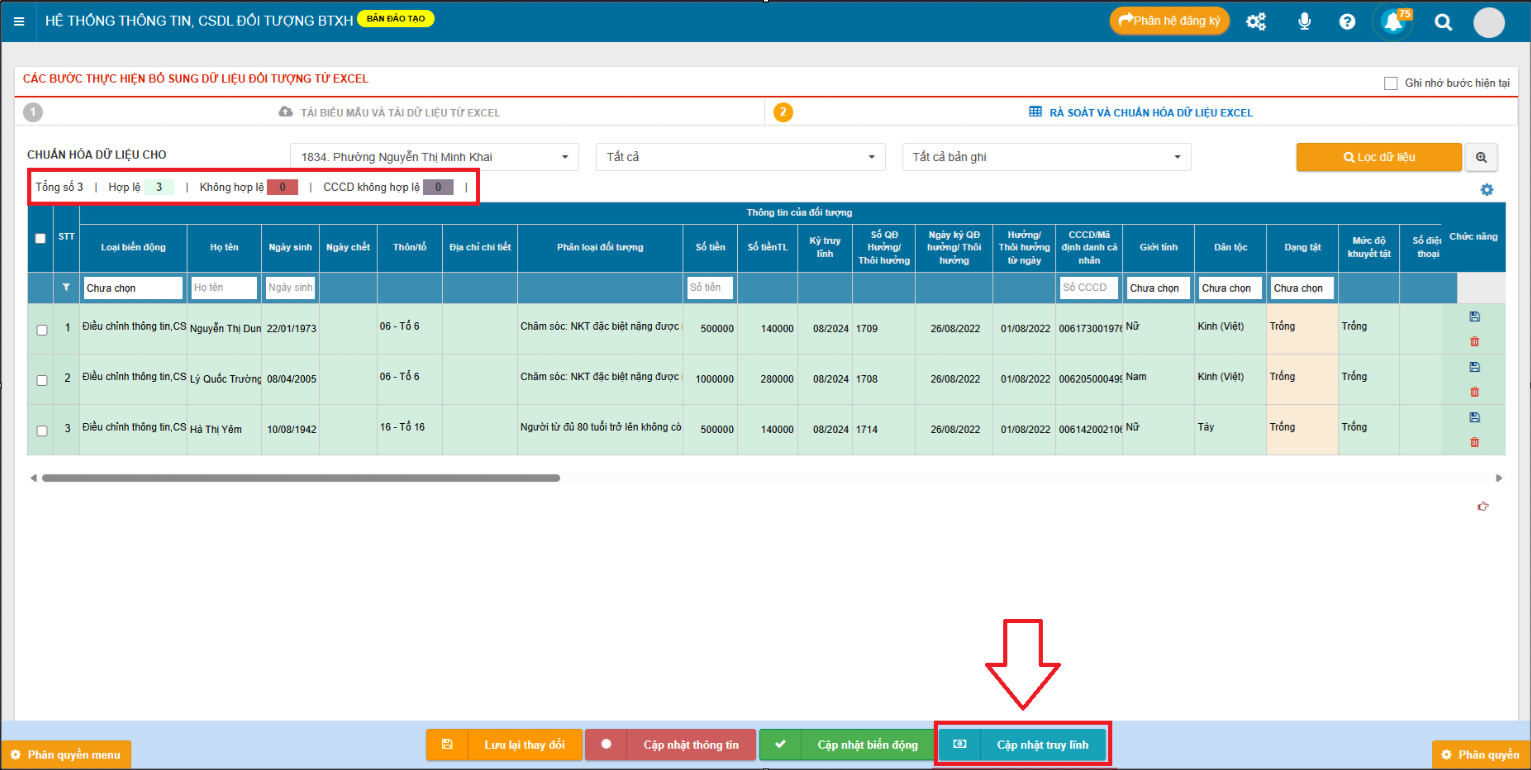Click the notification bell icon
The image size is (1531, 770).
click(x=1393, y=22)
